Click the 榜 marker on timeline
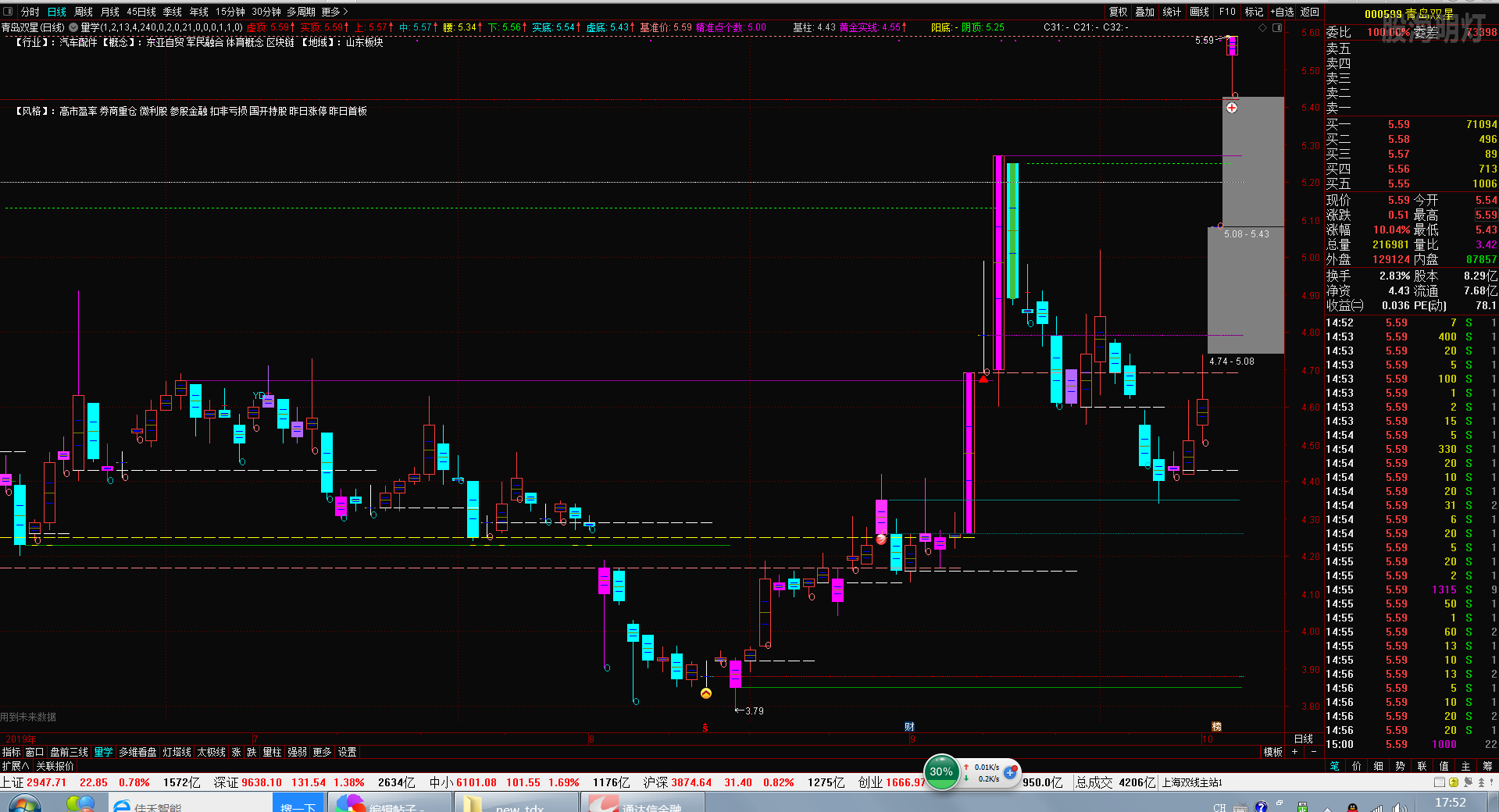 1216,727
